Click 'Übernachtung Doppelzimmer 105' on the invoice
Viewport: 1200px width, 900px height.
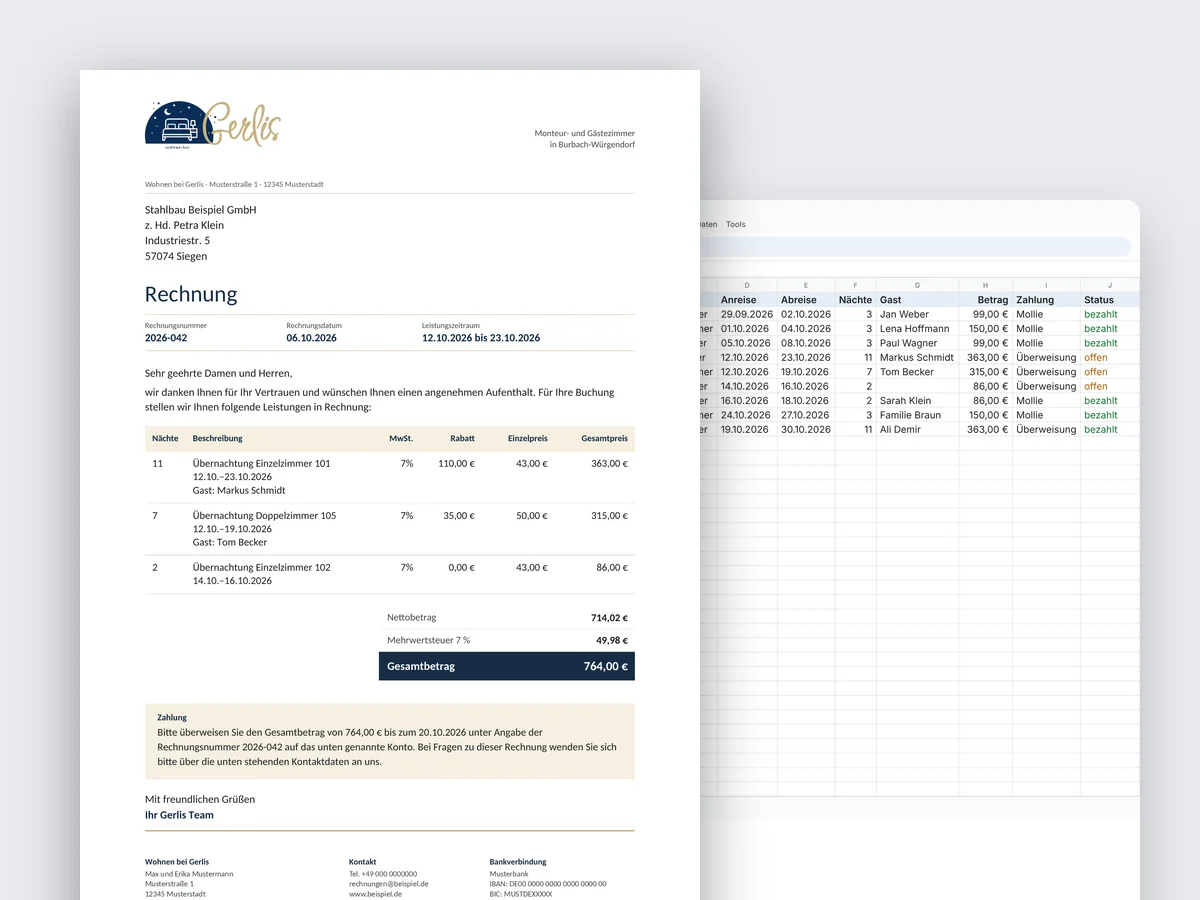coord(265,515)
